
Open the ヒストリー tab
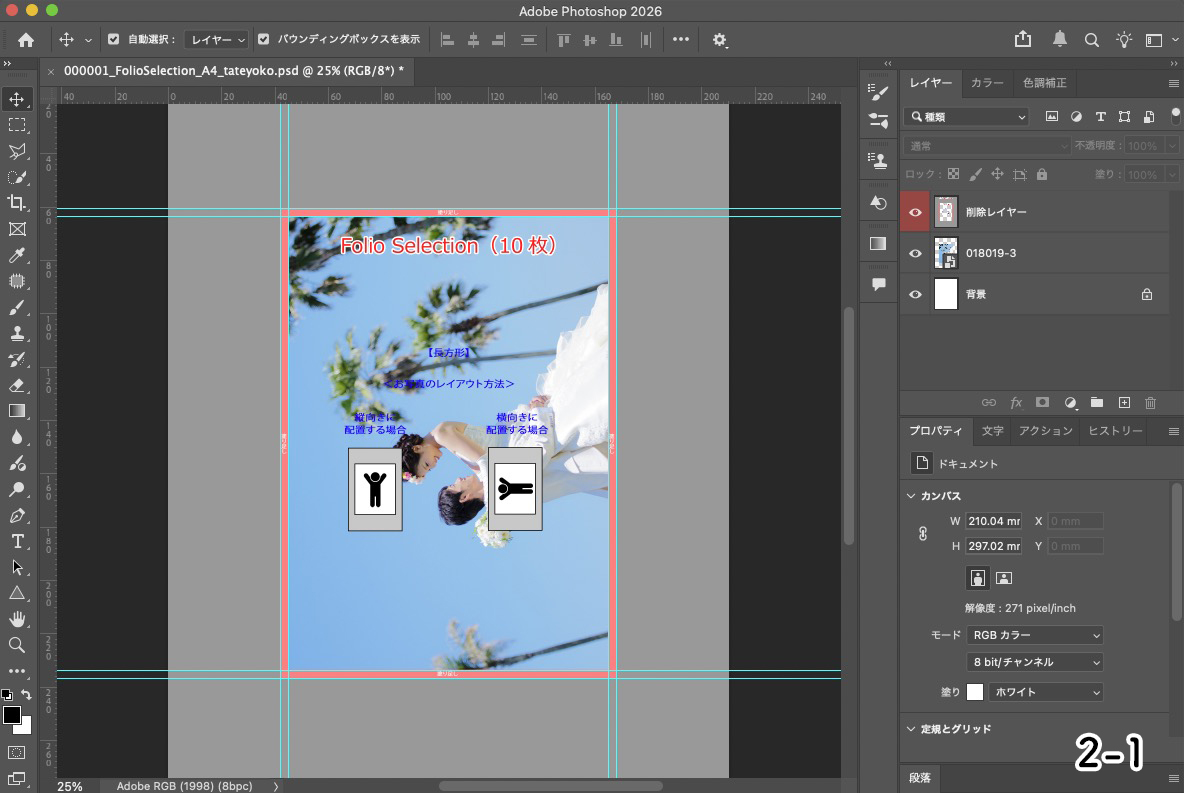click(x=1115, y=431)
